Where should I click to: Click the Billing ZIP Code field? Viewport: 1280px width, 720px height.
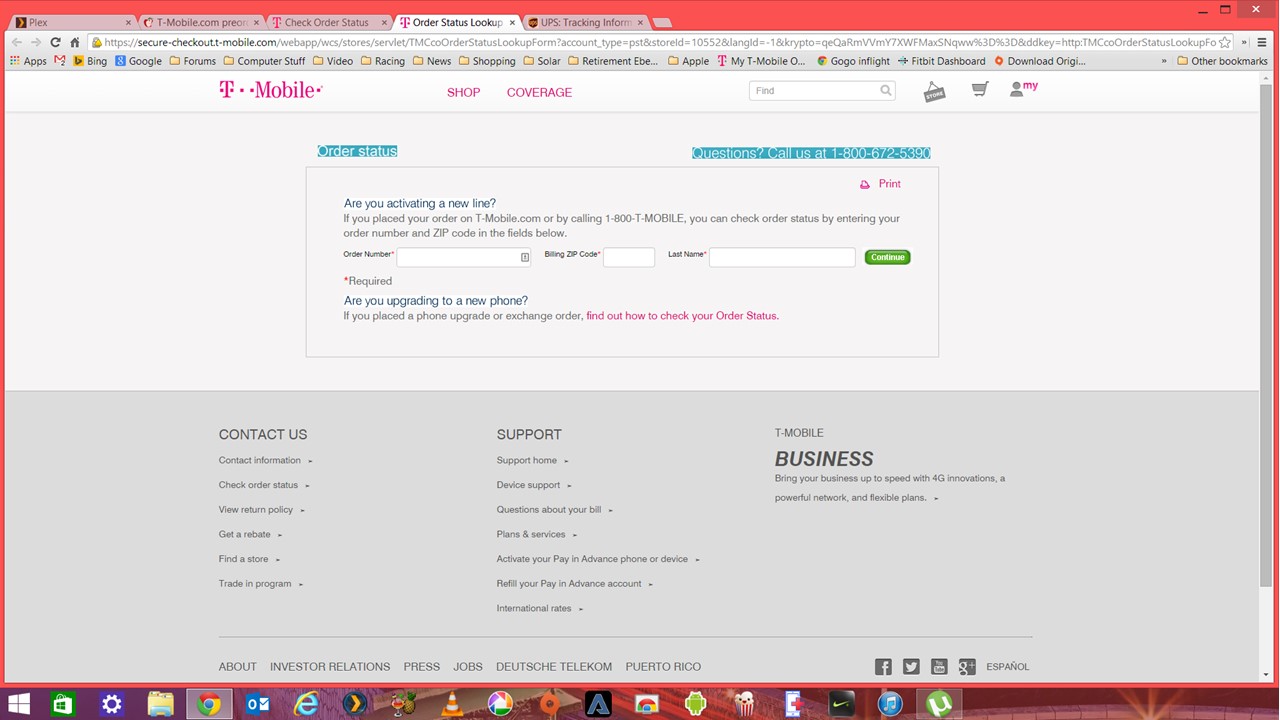coord(629,257)
